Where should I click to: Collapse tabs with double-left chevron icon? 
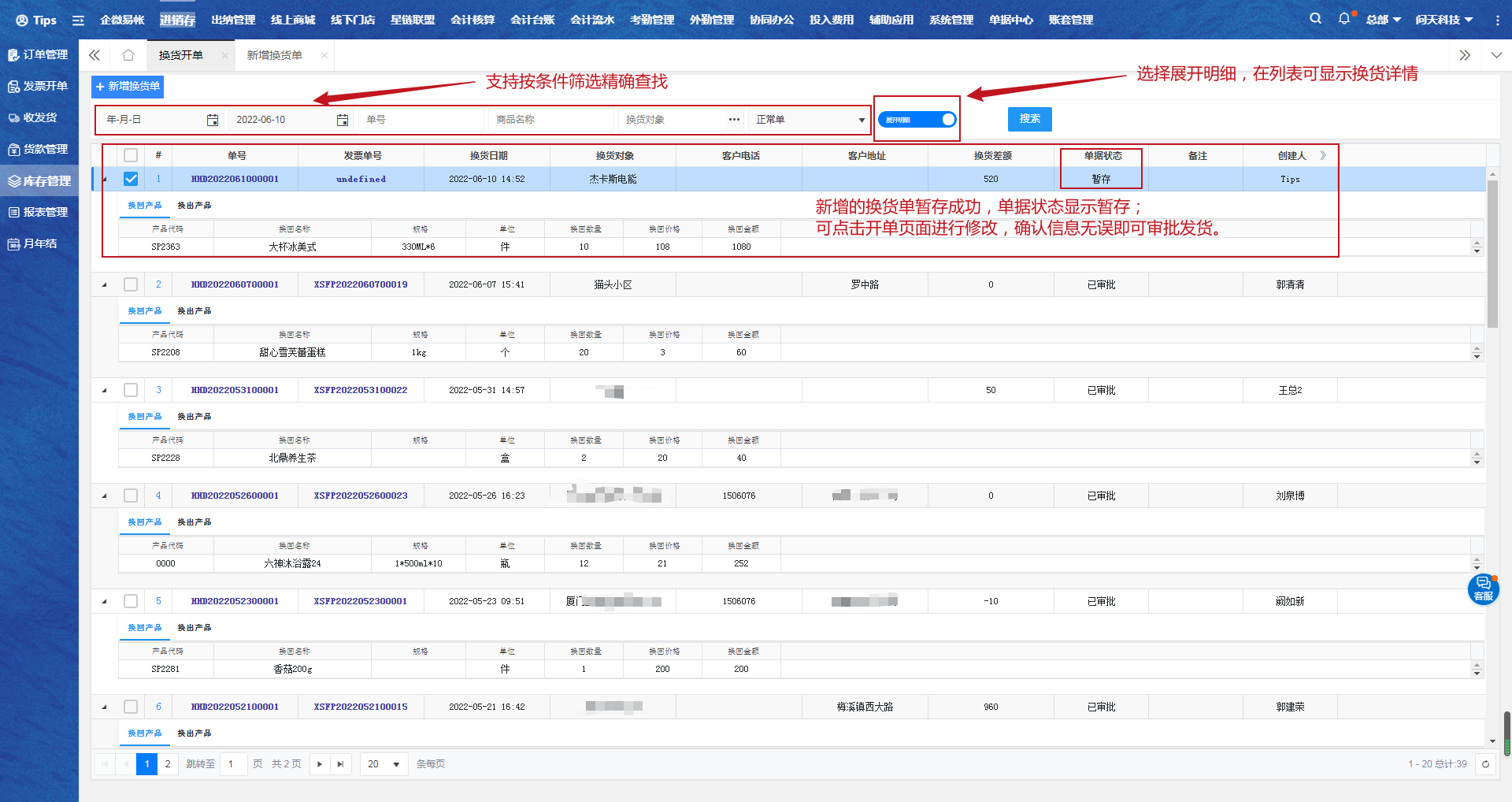tap(94, 55)
